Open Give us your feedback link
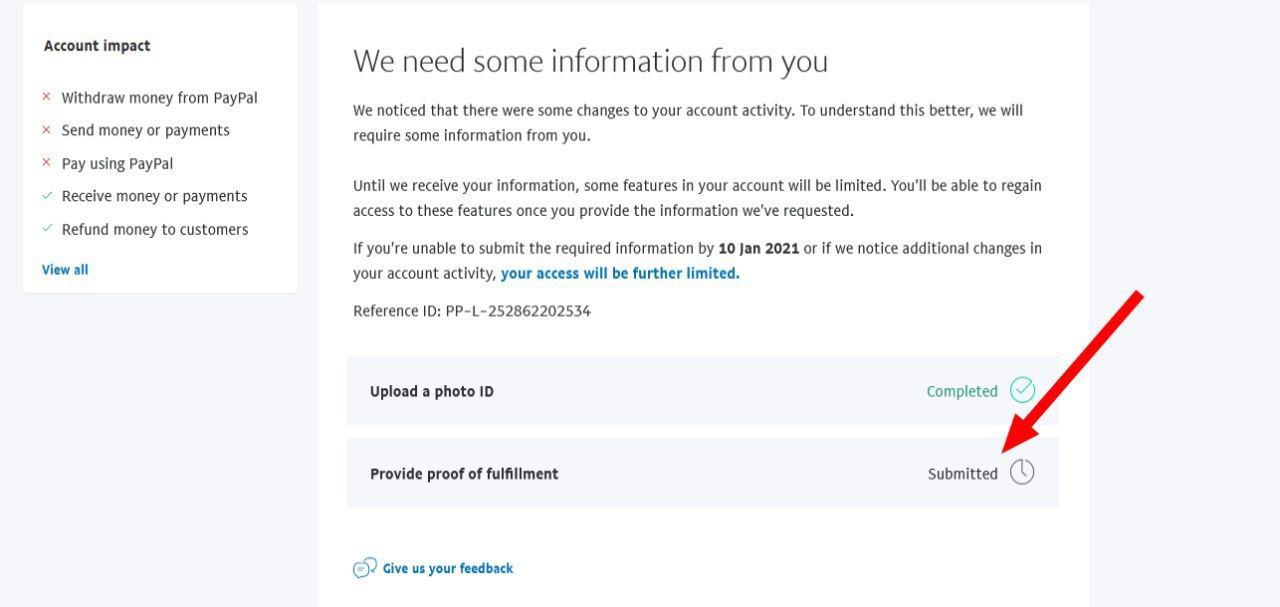The image size is (1280, 607). 448,568
